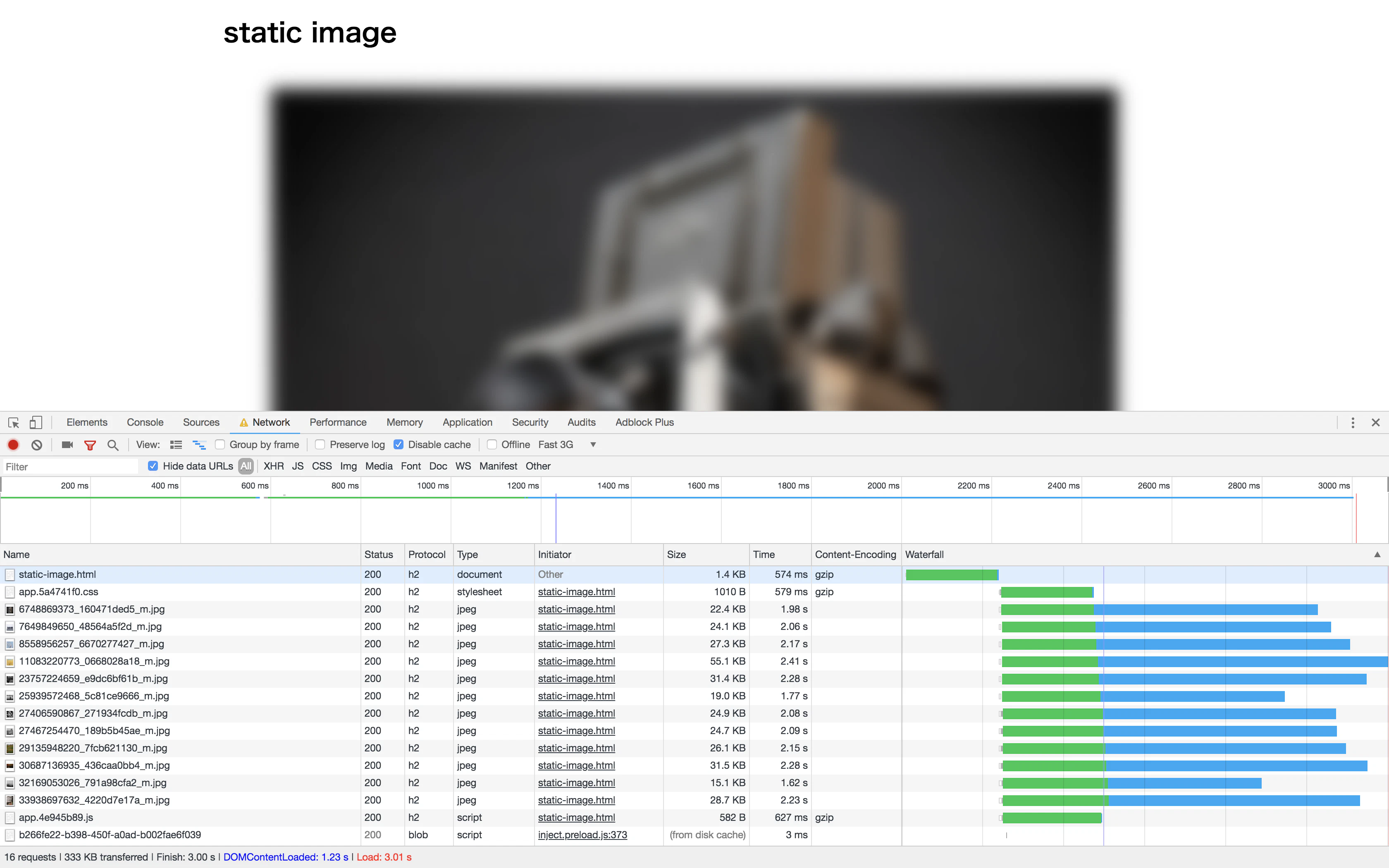Screen dimensions: 1389x868
Task: Toggle the device toolbar icon
Action: 36,422
